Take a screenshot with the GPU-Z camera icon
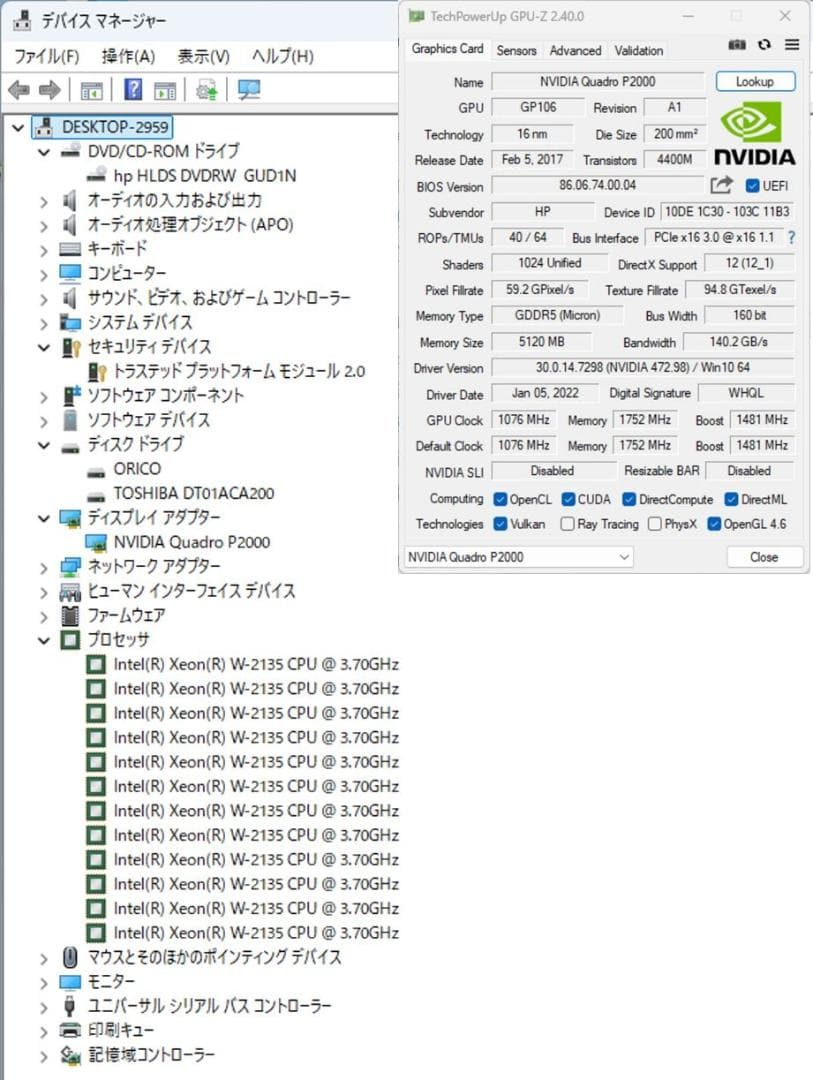 coord(737,44)
